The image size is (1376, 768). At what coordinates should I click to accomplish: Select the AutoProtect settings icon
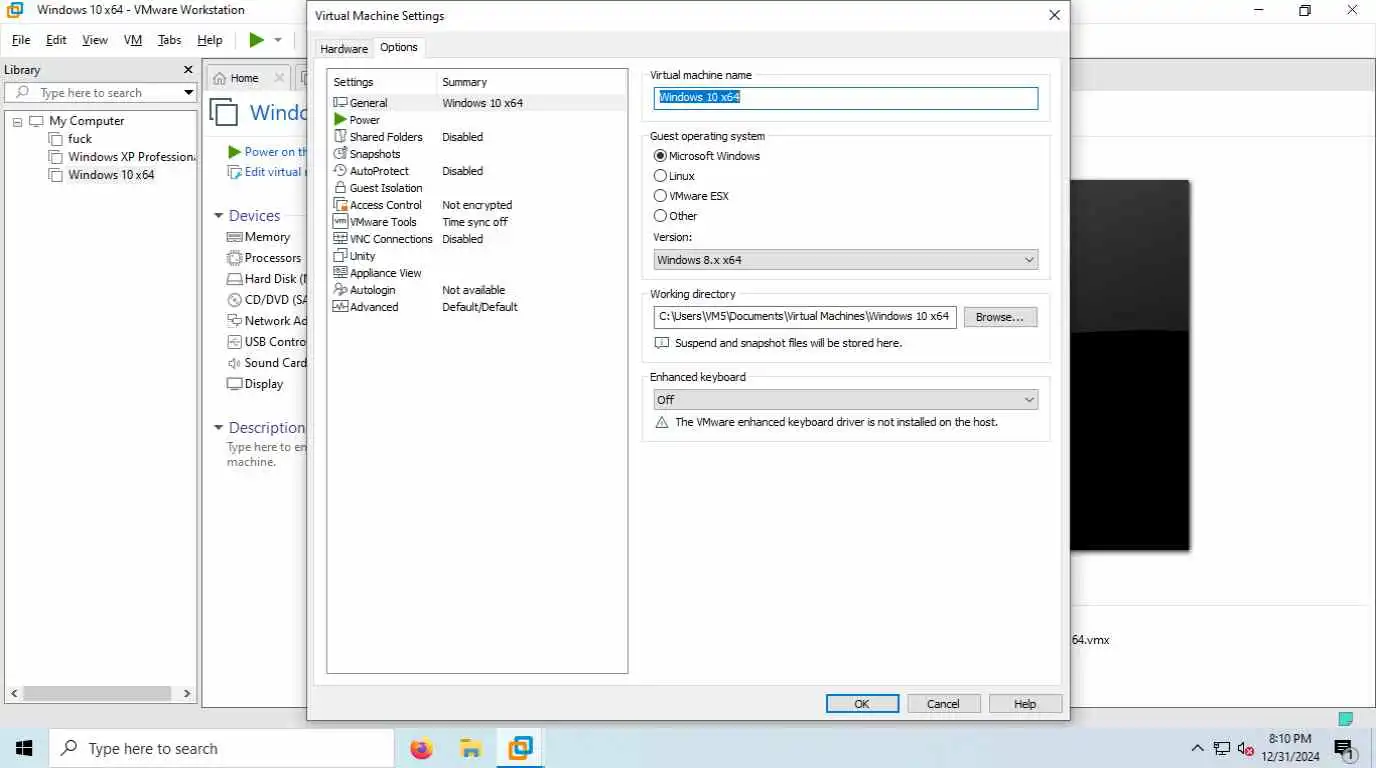pyautogui.click(x=340, y=171)
